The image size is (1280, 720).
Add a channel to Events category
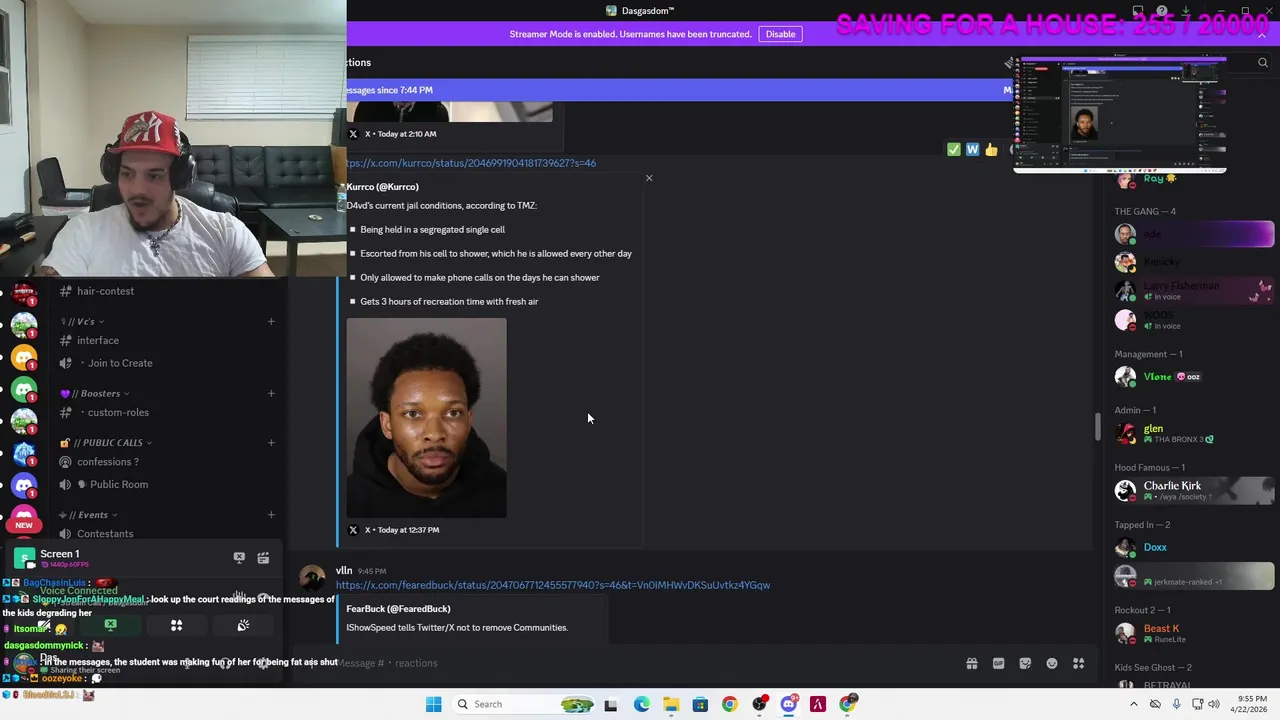click(271, 515)
